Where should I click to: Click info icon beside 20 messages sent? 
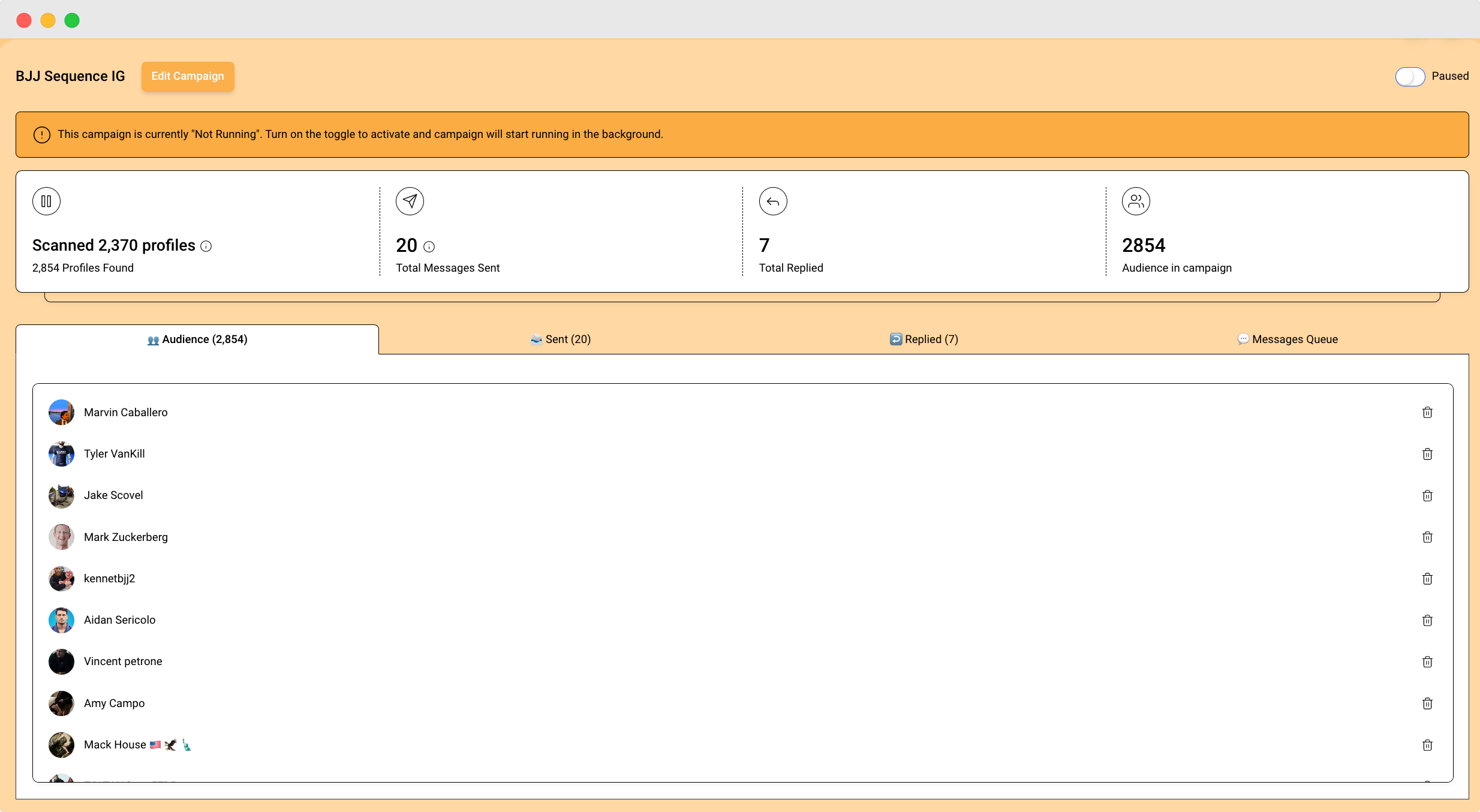pyautogui.click(x=429, y=246)
